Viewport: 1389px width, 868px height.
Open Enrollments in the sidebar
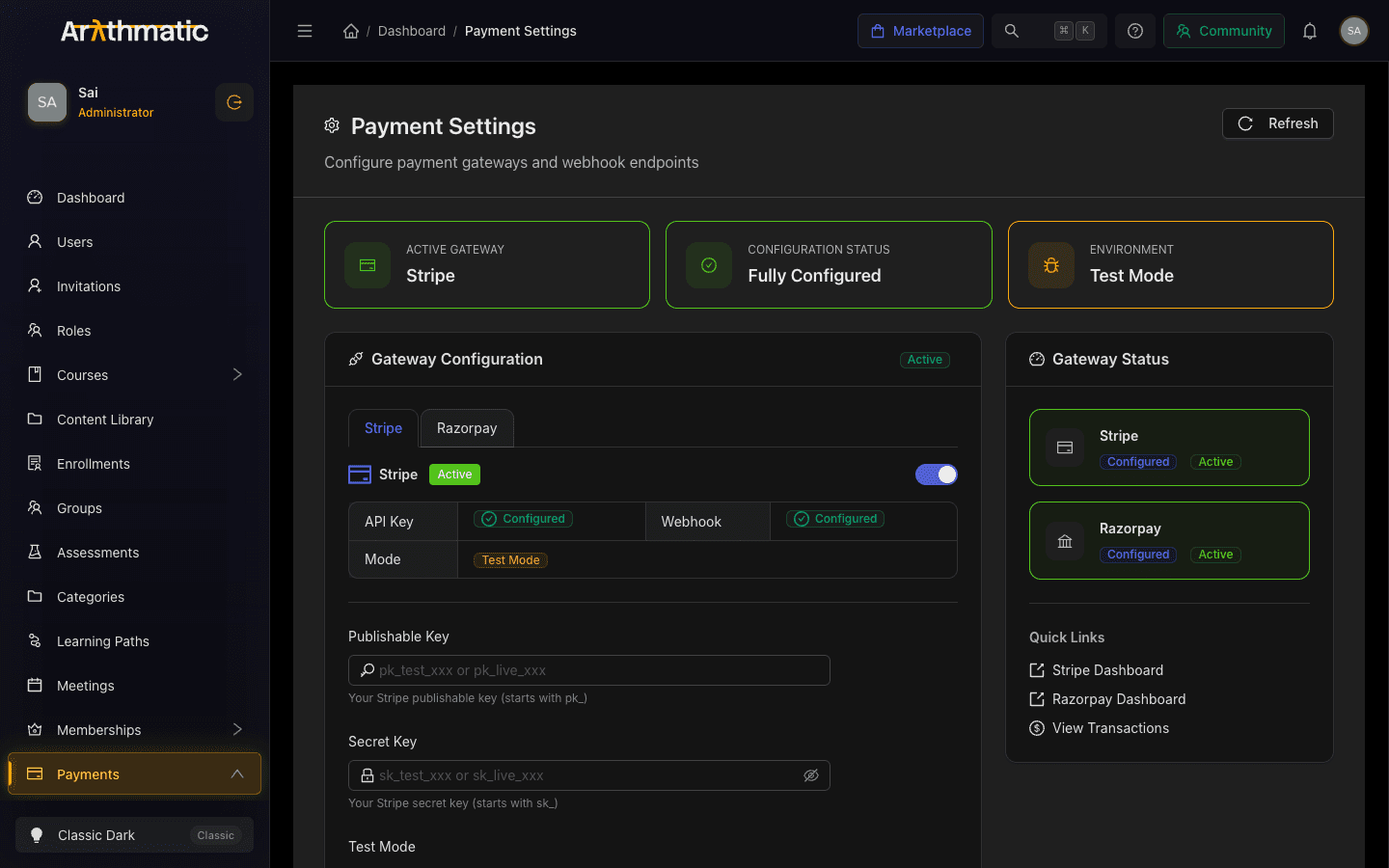coord(134,464)
